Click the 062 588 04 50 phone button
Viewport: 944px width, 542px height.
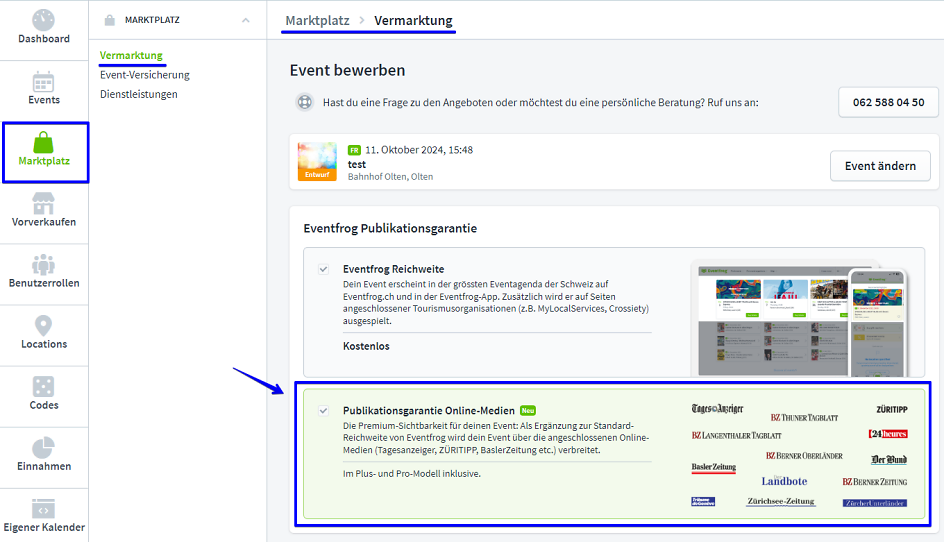[888, 102]
